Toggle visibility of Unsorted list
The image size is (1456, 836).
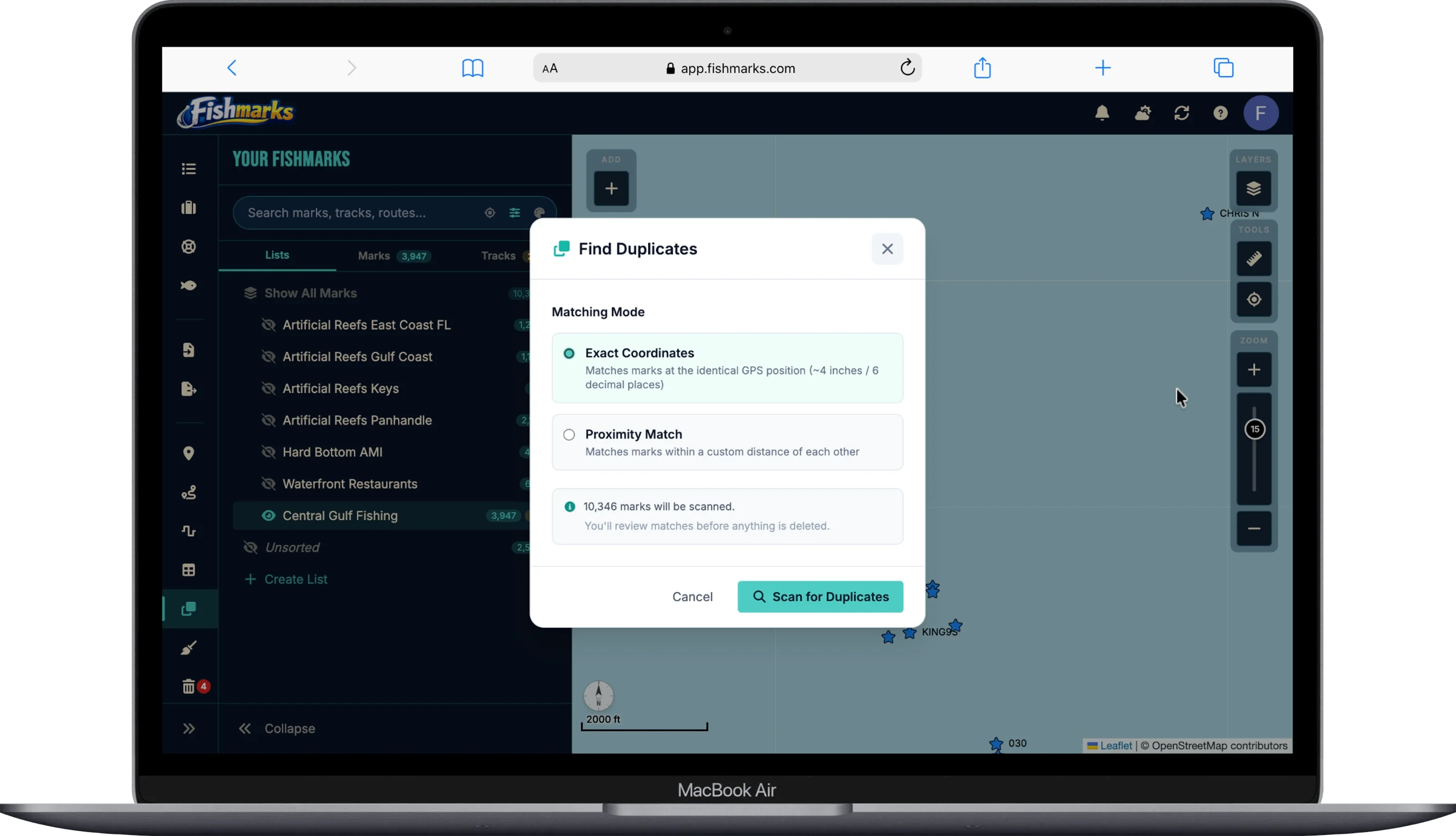(250, 547)
